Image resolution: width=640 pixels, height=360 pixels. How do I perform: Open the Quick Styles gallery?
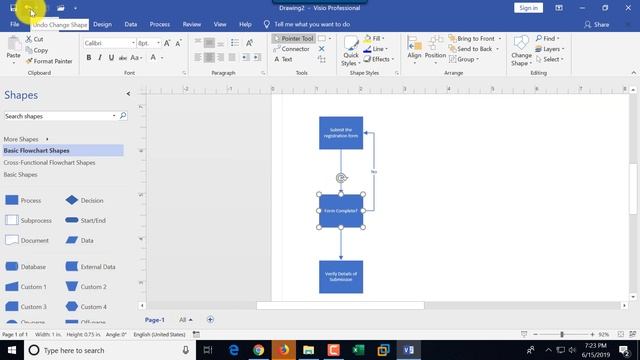click(351, 51)
